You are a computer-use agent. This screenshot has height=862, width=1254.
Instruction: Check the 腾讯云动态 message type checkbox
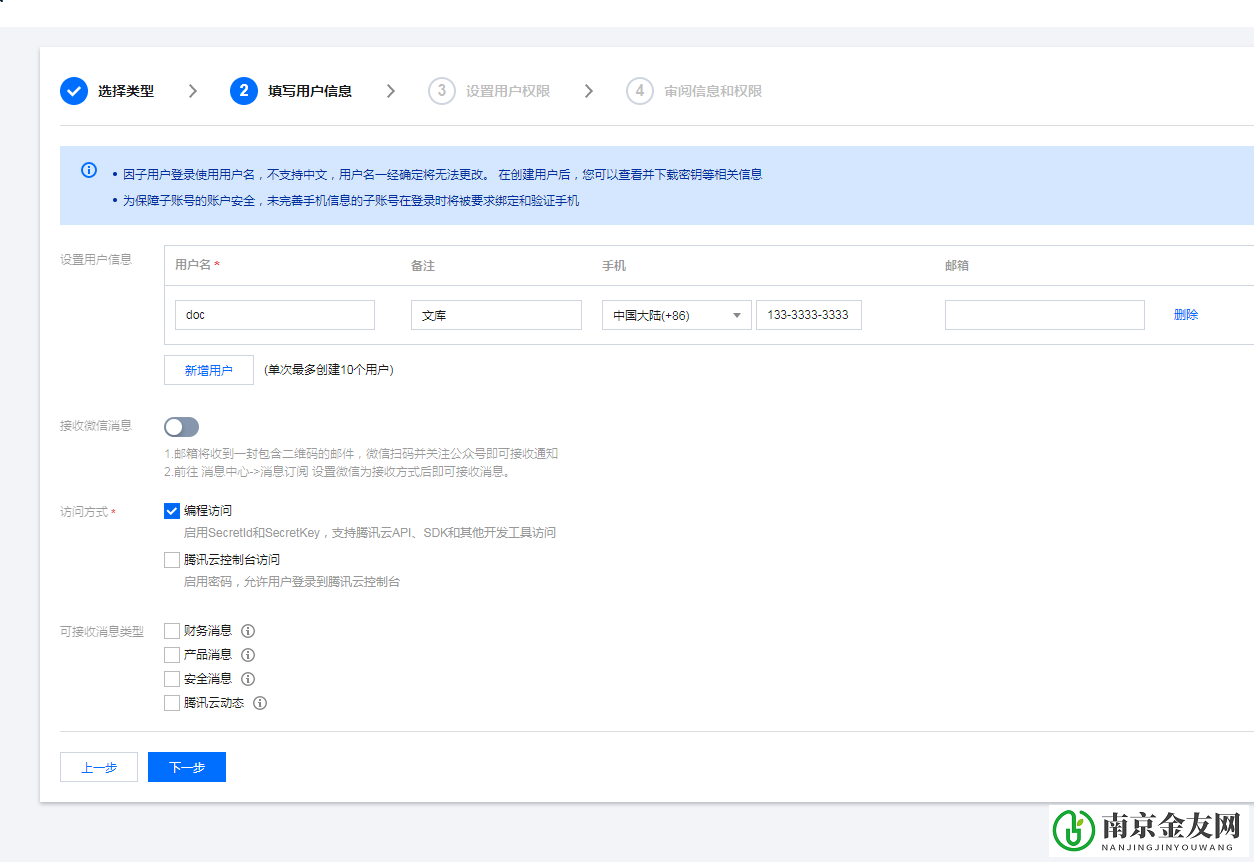pos(171,702)
